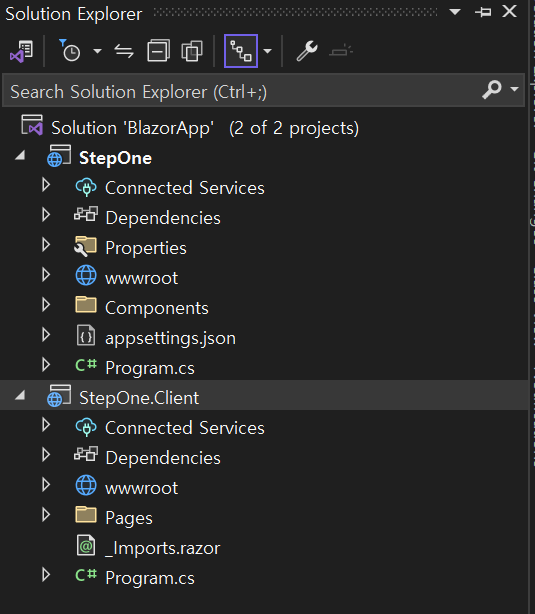This screenshot has height=614, width=535.
Task: Click the appsettings.json file icon
Action: click(86, 335)
